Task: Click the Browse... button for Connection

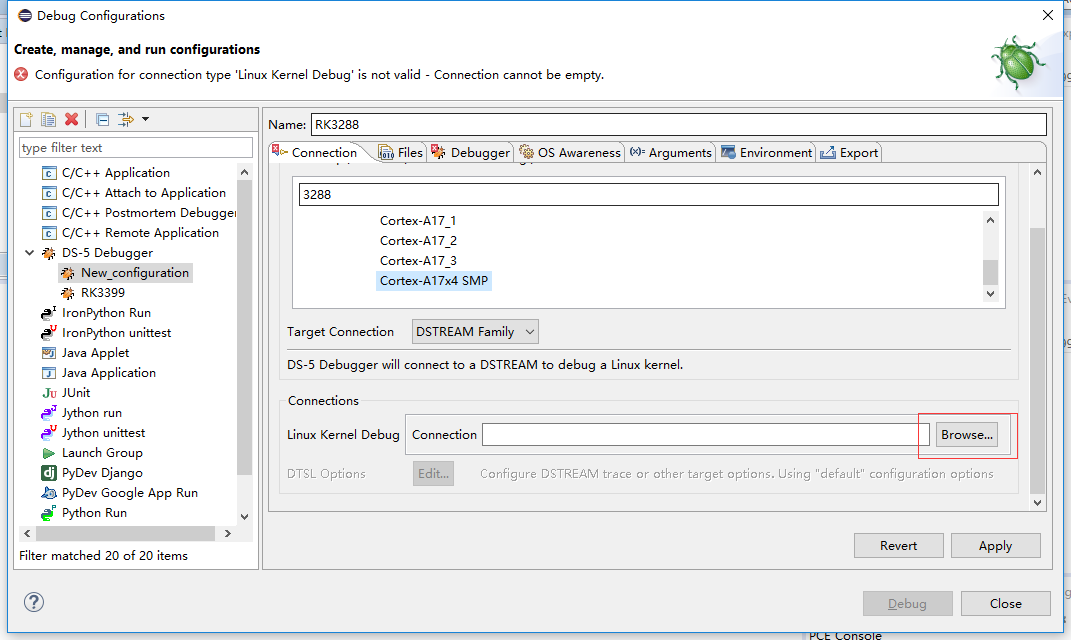Action: (966, 434)
